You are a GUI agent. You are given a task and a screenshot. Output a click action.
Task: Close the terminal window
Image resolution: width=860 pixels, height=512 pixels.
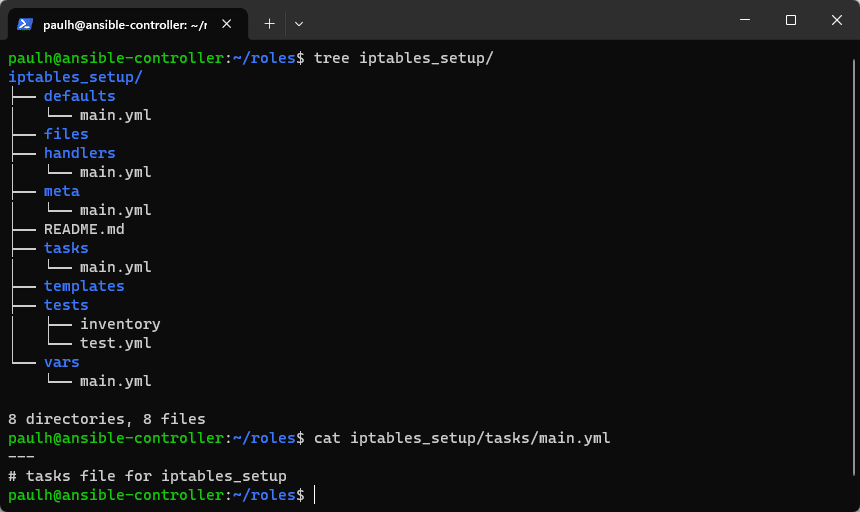[836, 20]
